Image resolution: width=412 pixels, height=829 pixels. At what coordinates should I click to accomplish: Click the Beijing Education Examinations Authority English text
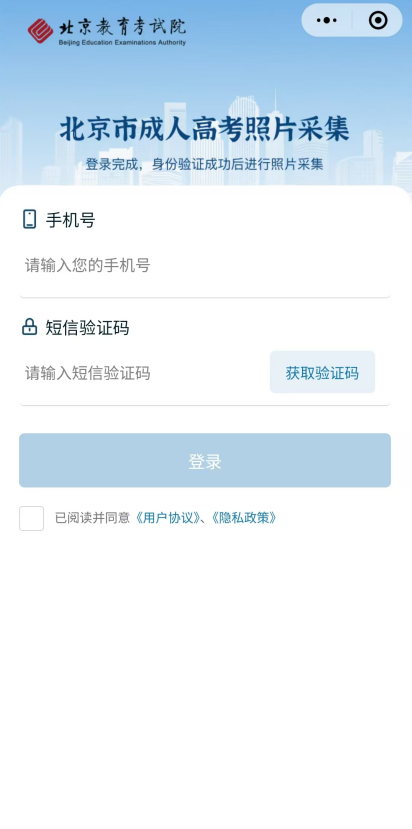point(122,42)
